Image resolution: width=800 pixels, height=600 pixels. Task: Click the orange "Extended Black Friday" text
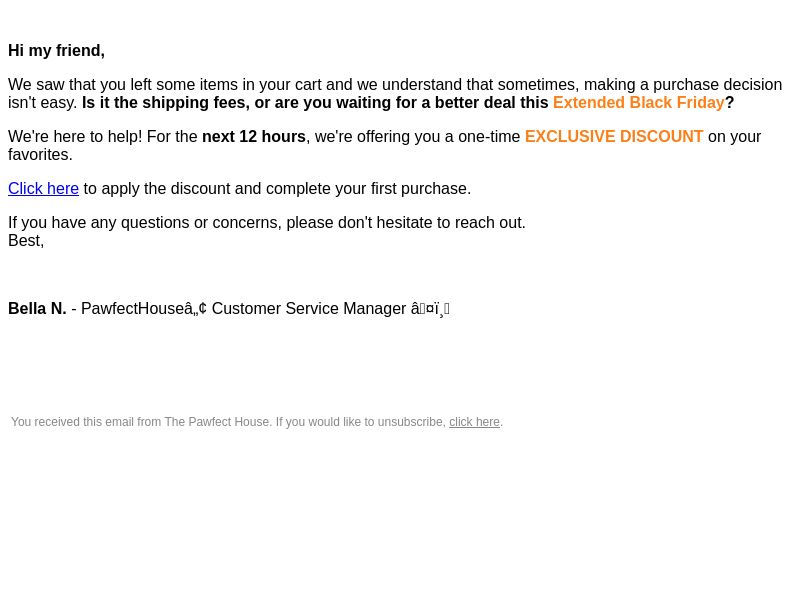tap(638, 103)
